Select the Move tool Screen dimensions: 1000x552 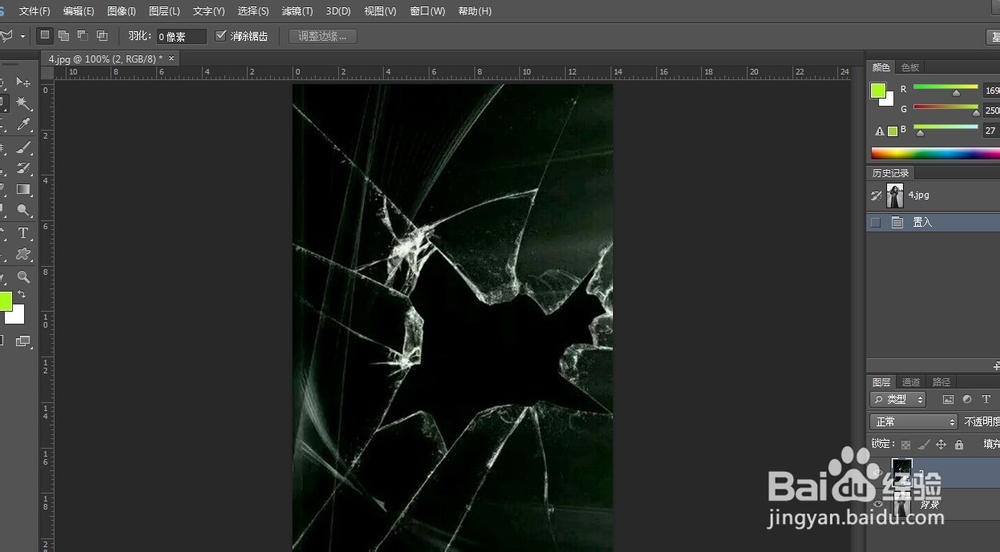pyautogui.click(x=23, y=82)
